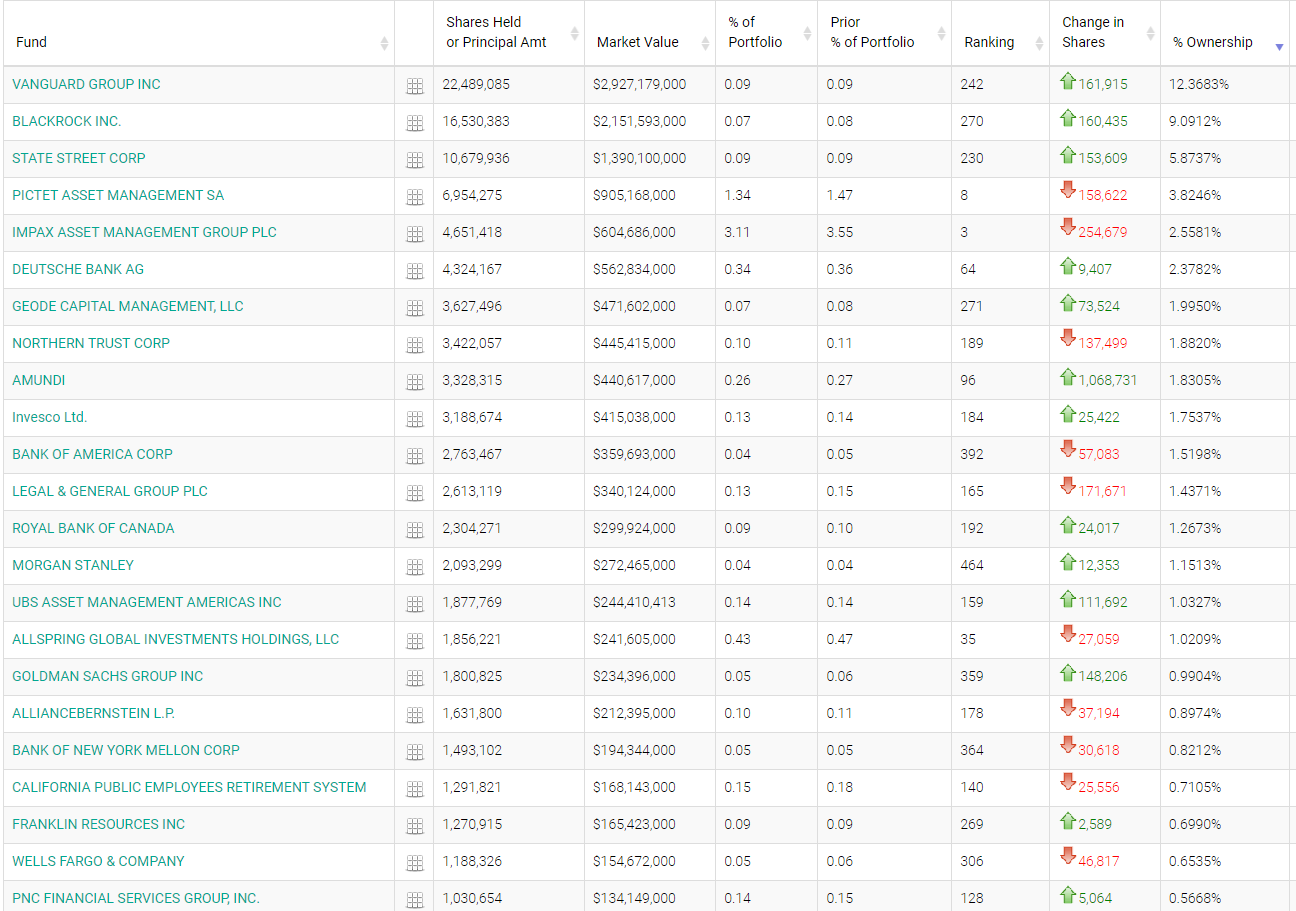Image resolution: width=1296 pixels, height=911 pixels.
Task: Open STATE STREET CORP fund link
Action: pos(79,158)
